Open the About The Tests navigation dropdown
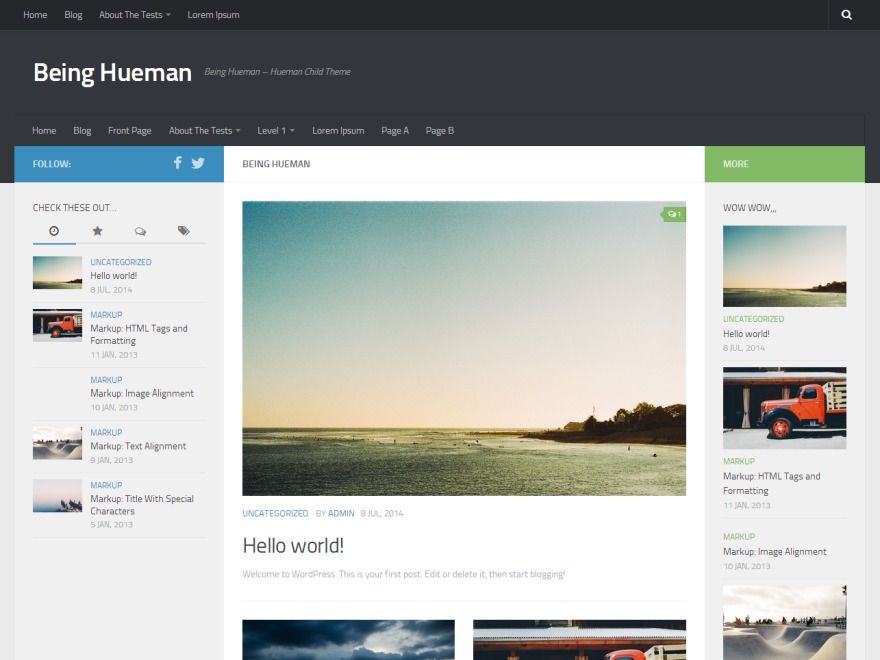The image size is (880, 660). [202, 130]
